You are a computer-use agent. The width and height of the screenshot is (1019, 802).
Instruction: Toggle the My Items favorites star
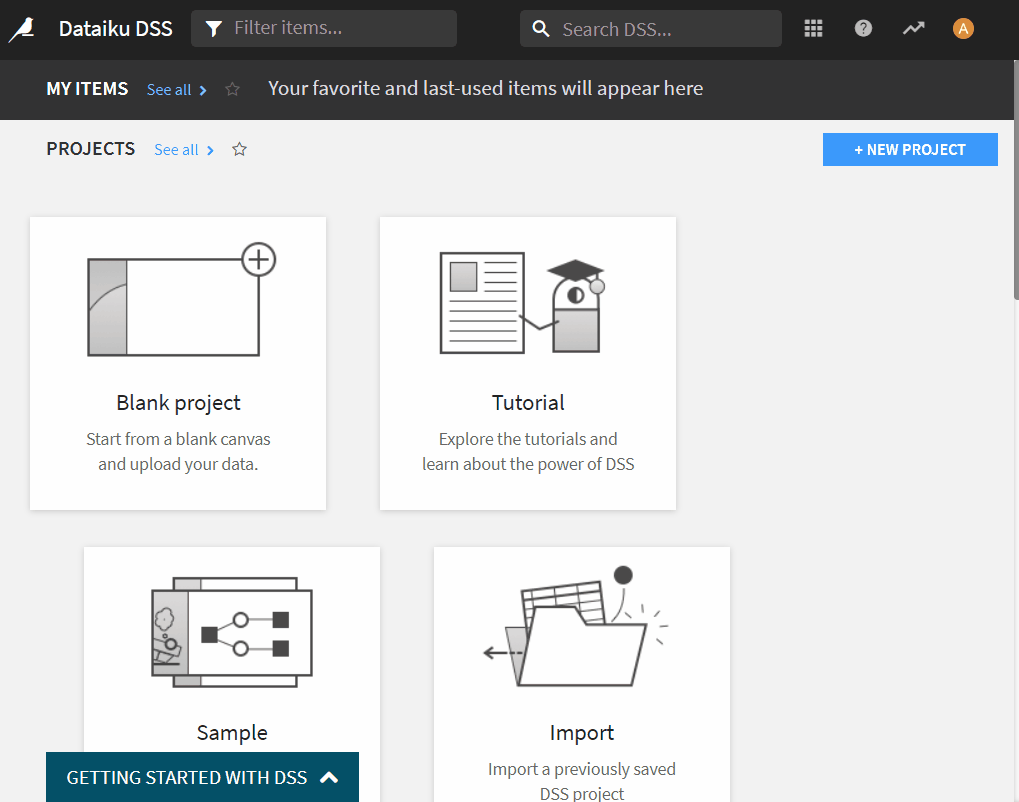(233, 89)
